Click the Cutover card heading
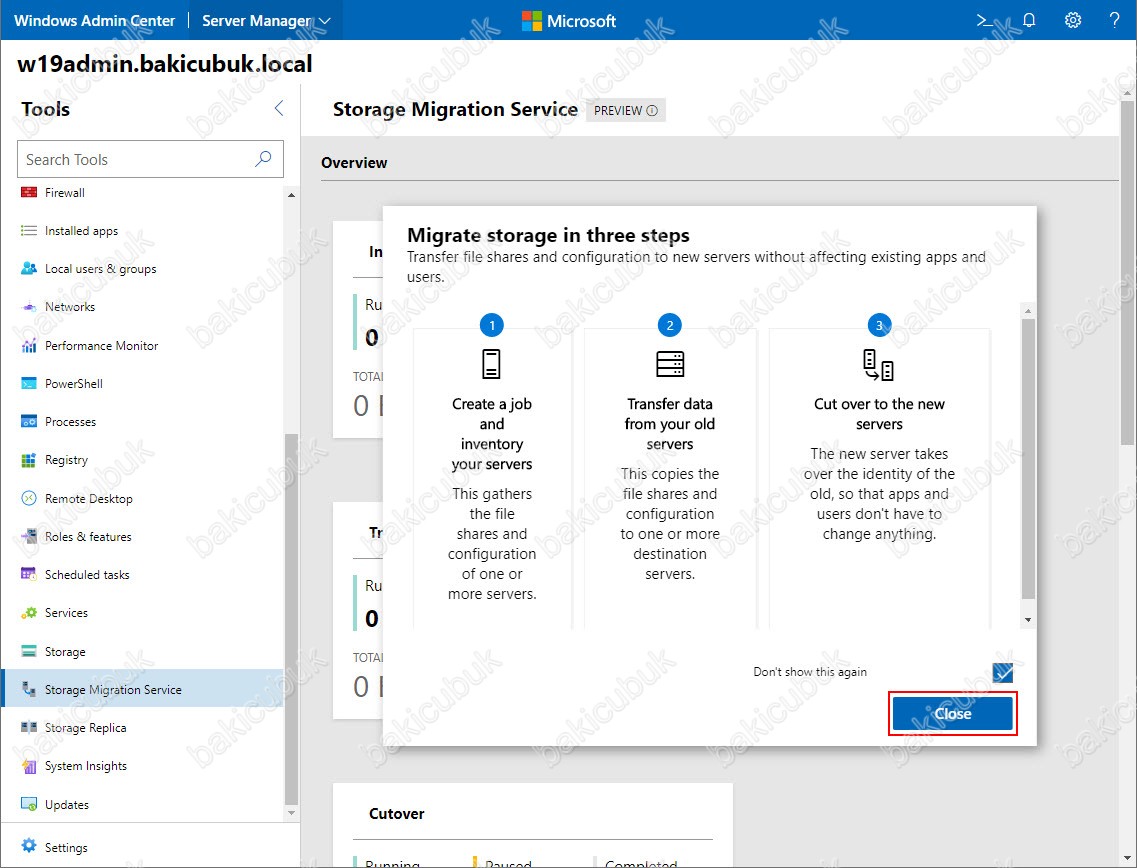This screenshot has width=1137, height=868. tap(397, 814)
